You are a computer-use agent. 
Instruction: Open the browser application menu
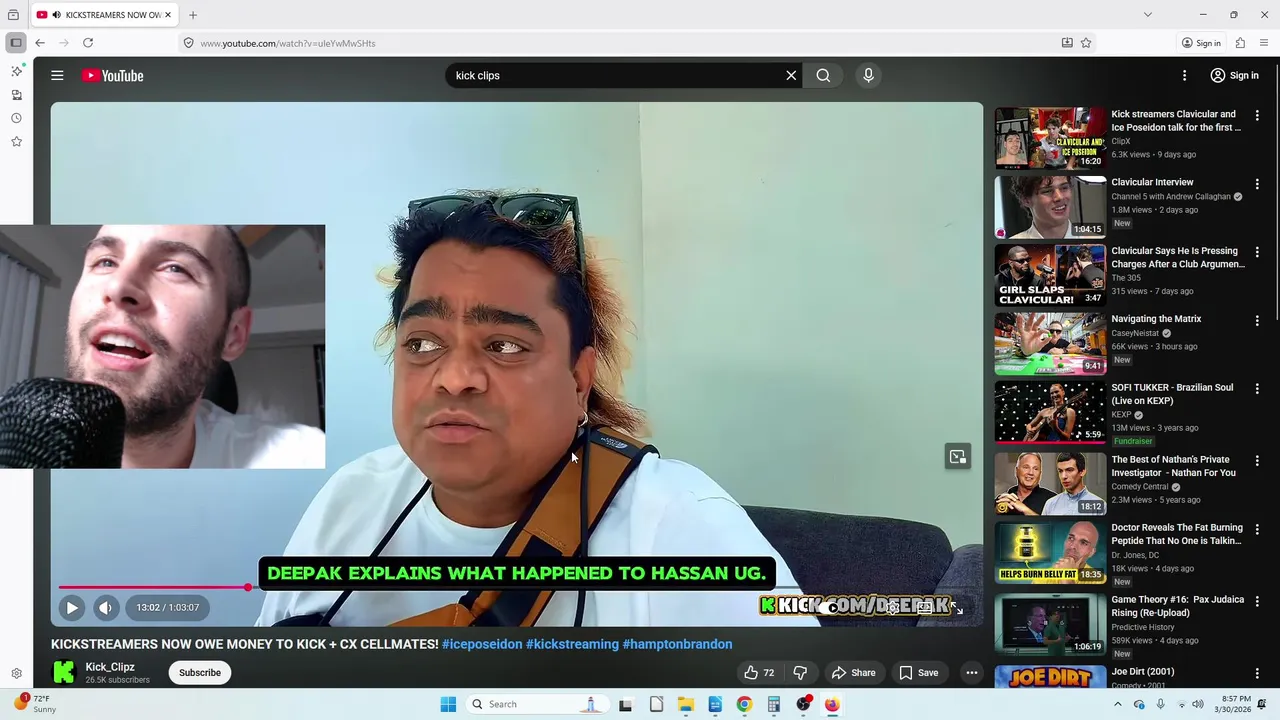[1264, 43]
